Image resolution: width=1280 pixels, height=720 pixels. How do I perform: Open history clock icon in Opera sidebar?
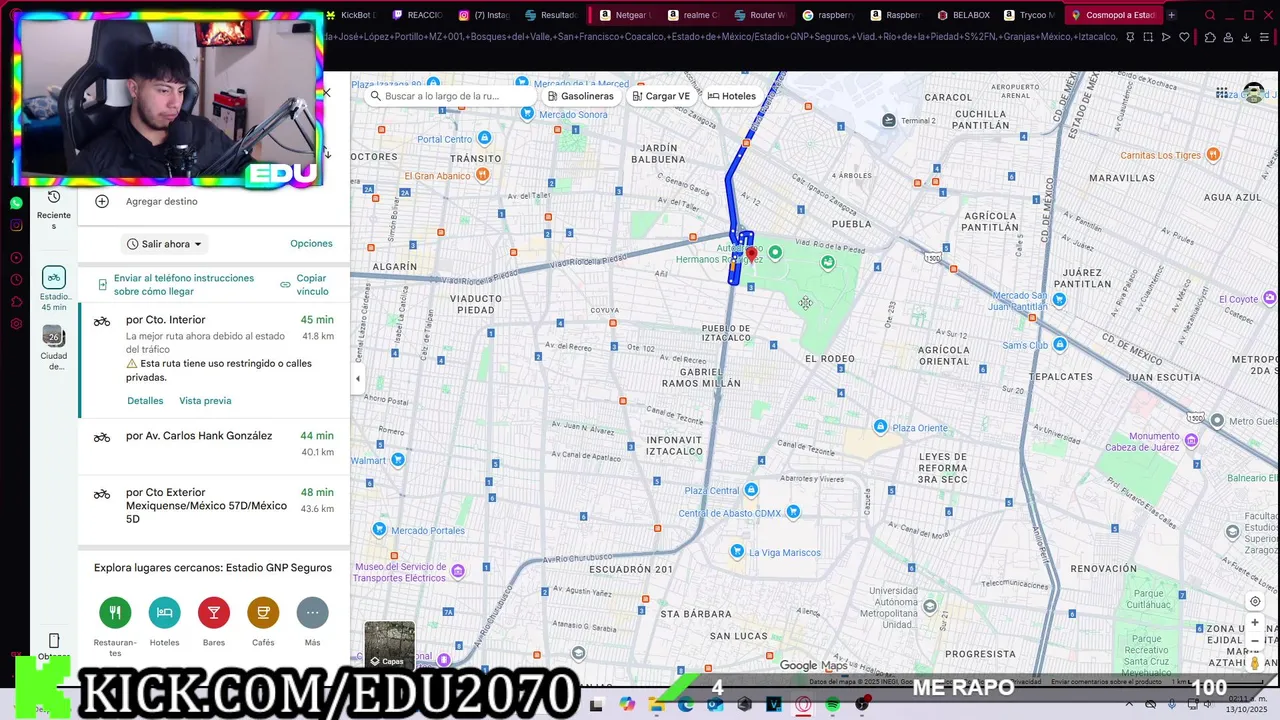[x=16, y=280]
